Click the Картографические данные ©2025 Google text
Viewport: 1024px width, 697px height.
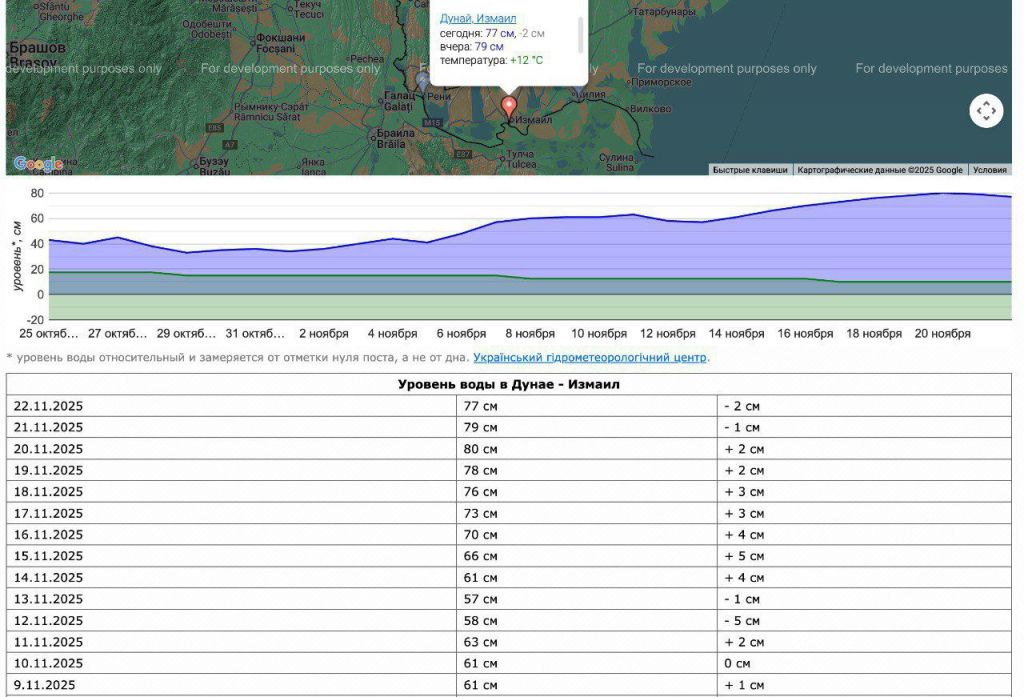pyautogui.click(x=879, y=170)
